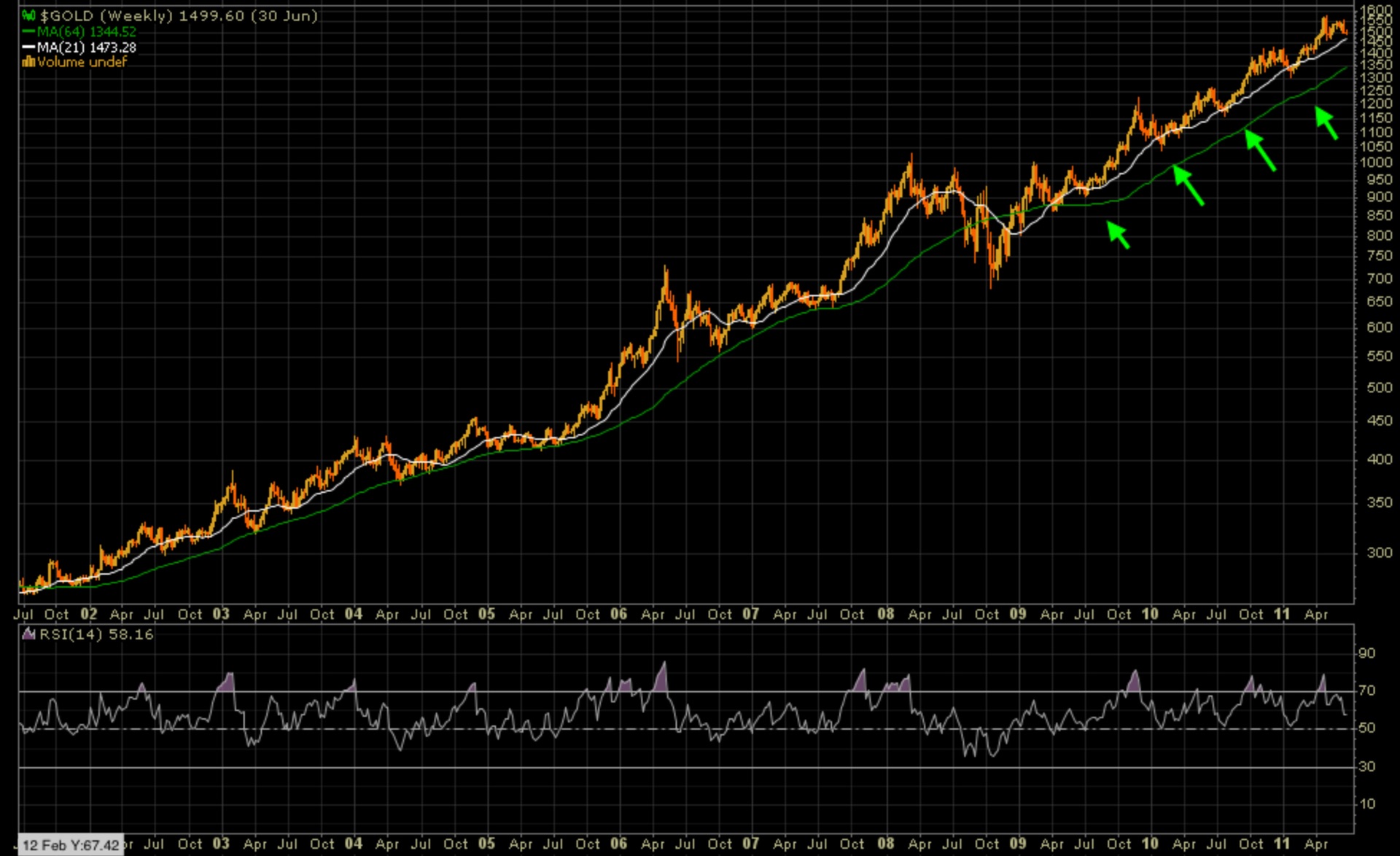Click the 08 year label on price axis
Viewport: 1400px width, 856px height.
pyautogui.click(x=885, y=614)
